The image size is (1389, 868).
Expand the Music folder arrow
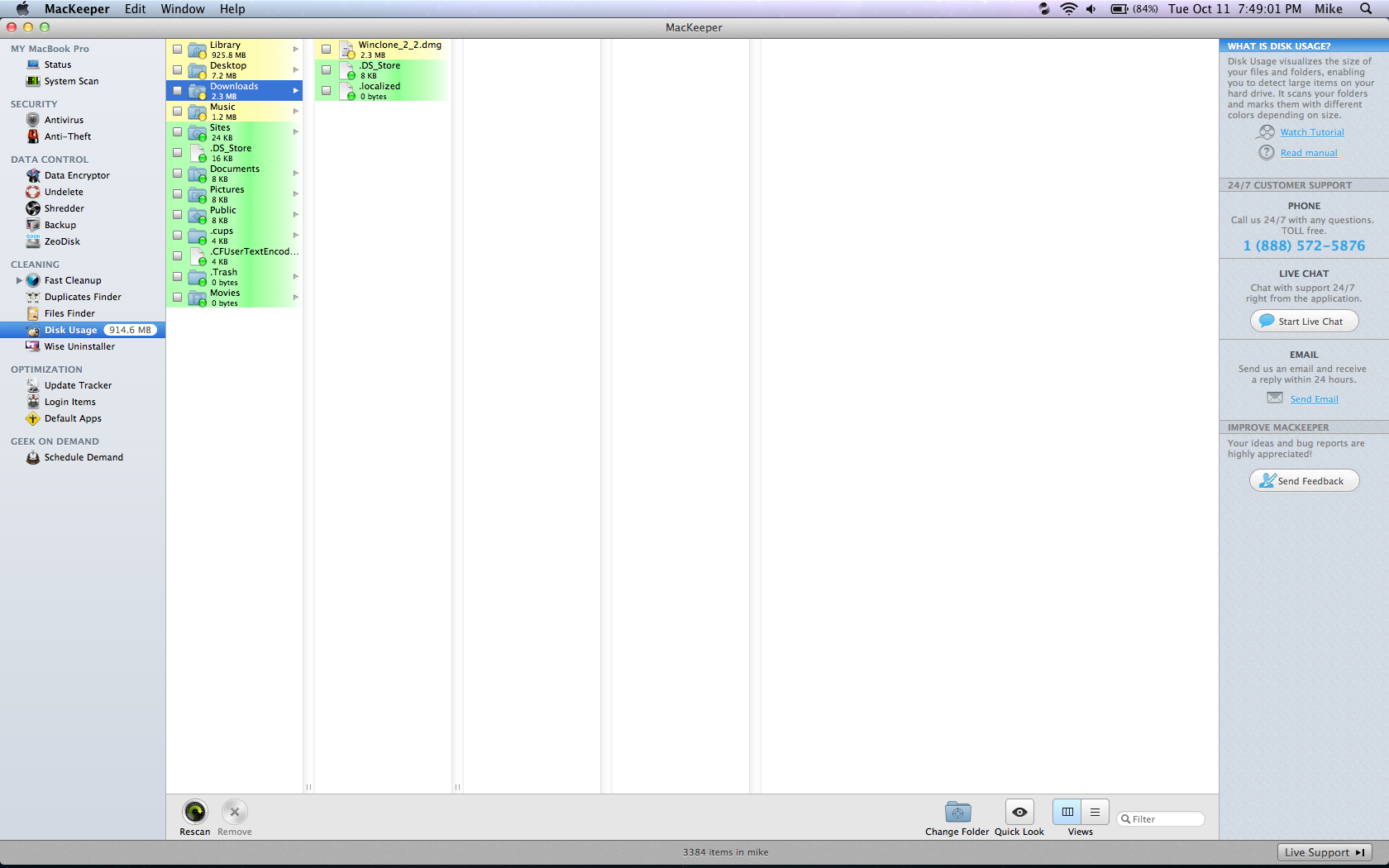(x=295, y=112)
